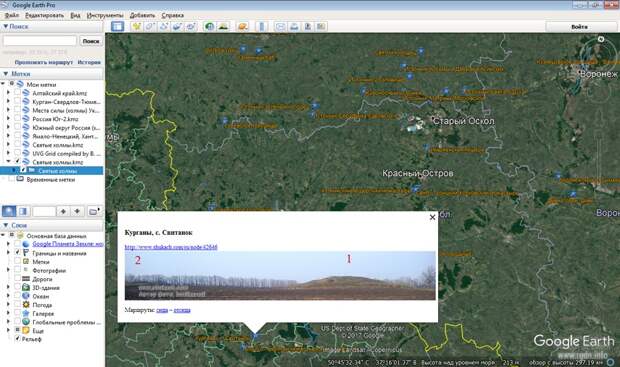Click the balloon 'отсюда' route link
This screenshot has width=620, height=367.
coord(182,310)
